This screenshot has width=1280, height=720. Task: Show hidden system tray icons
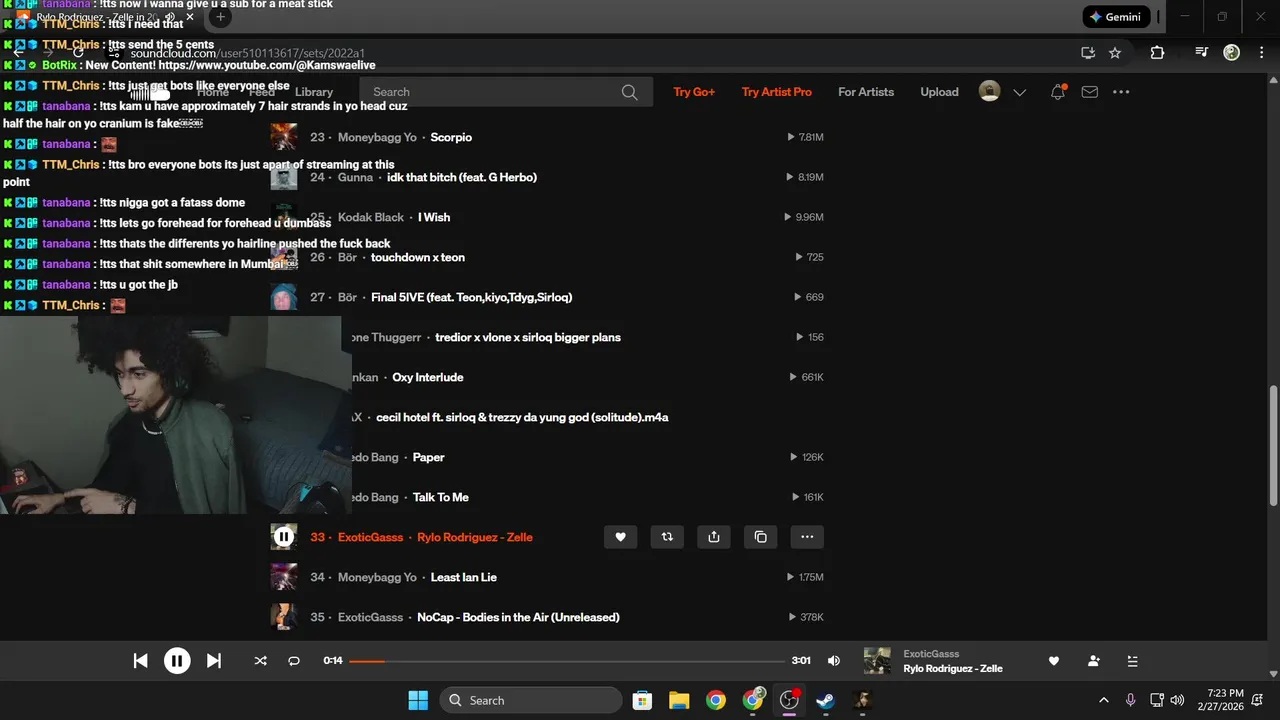click(x=1104, y=700)
